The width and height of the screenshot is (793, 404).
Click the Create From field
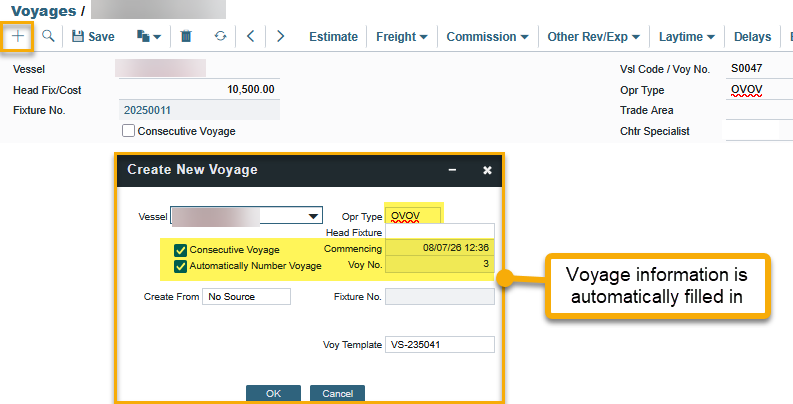click(245, 296)
